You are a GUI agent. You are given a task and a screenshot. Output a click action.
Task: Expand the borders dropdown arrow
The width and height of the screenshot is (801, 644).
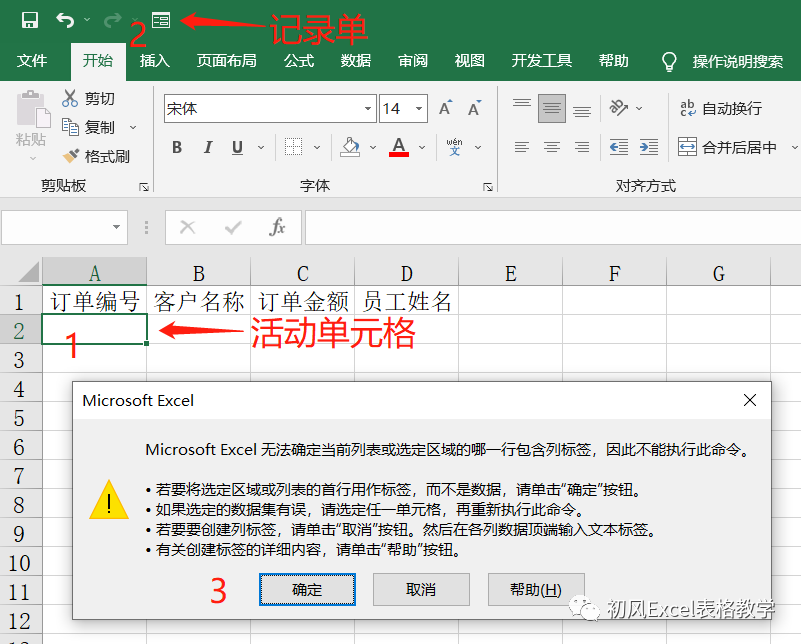pos(317,148)
